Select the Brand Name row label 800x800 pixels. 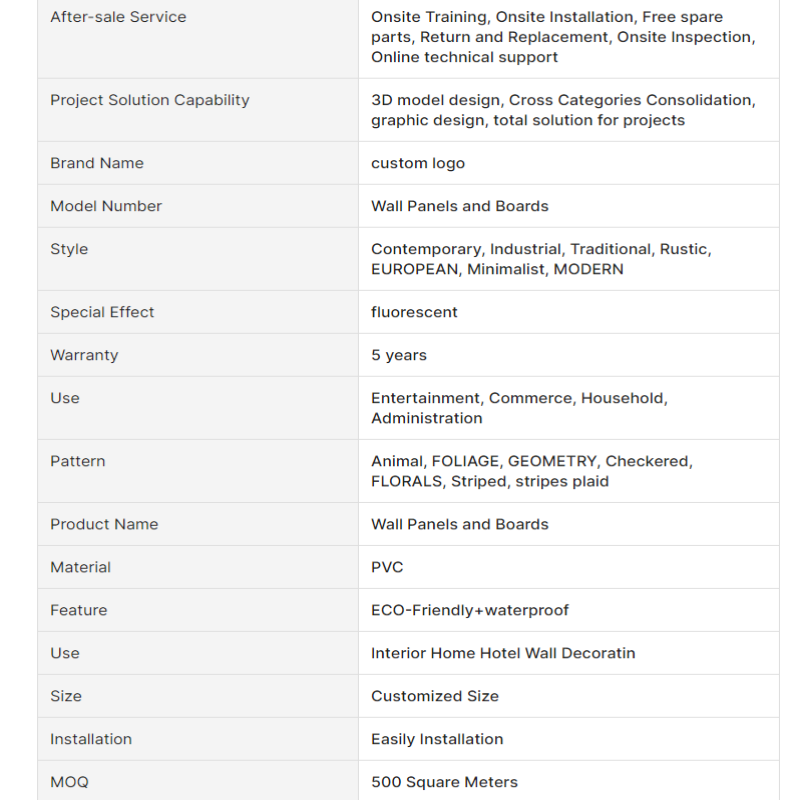(x=97, y=163)
